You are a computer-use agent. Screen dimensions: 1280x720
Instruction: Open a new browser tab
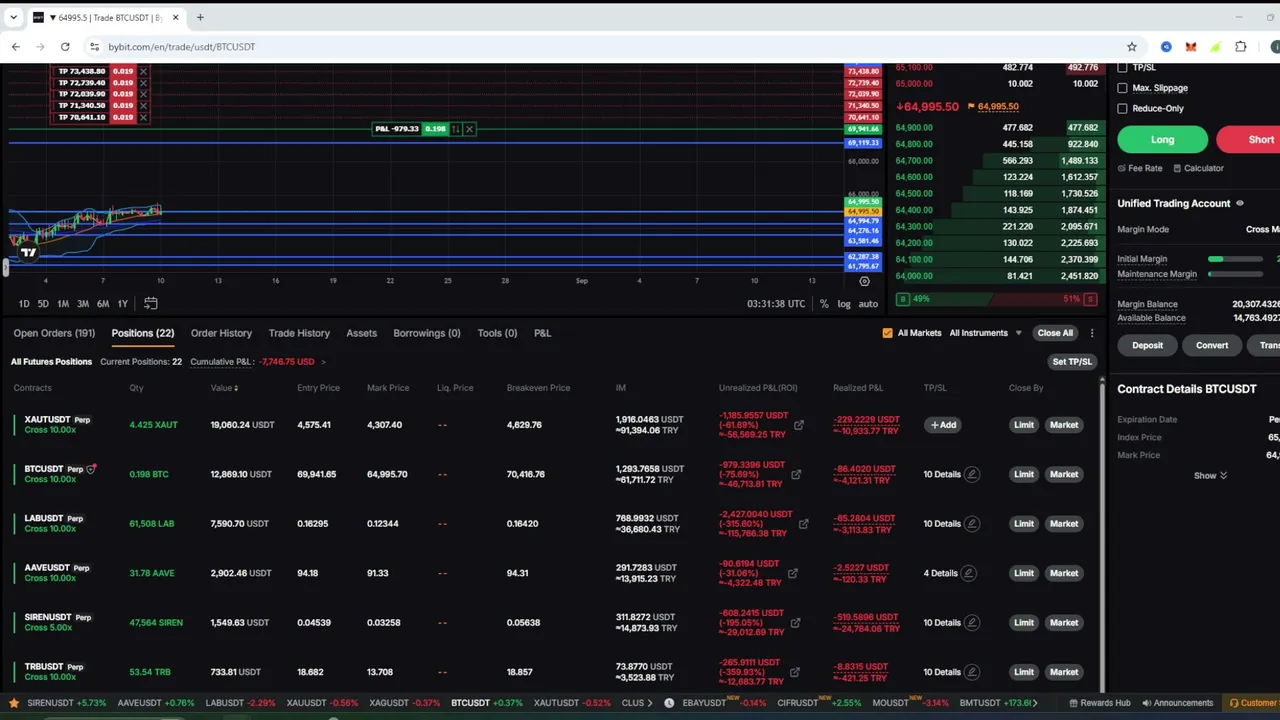200,17
